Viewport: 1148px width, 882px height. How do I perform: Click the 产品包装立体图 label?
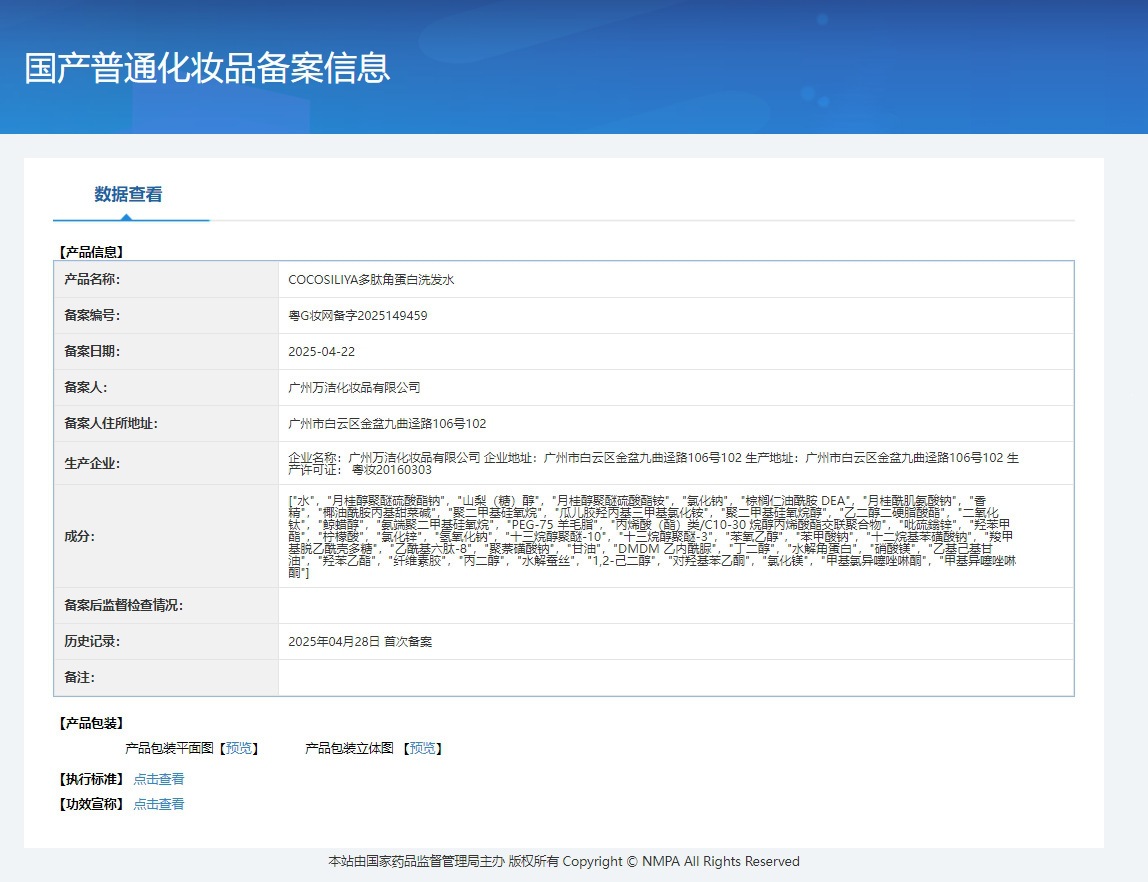coord(349,748)
